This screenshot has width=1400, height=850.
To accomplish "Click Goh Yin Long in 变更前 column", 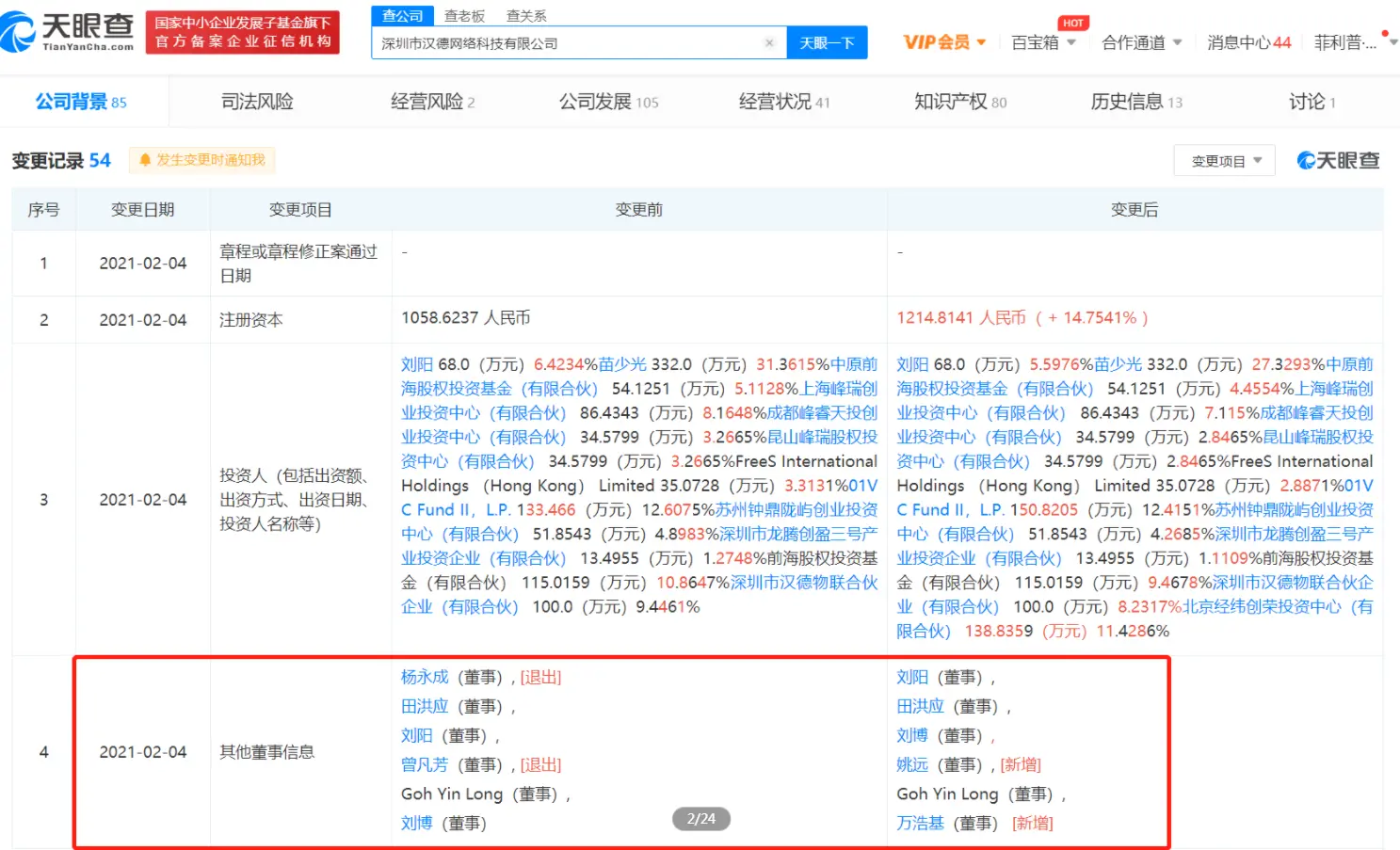I will [452, 794].
